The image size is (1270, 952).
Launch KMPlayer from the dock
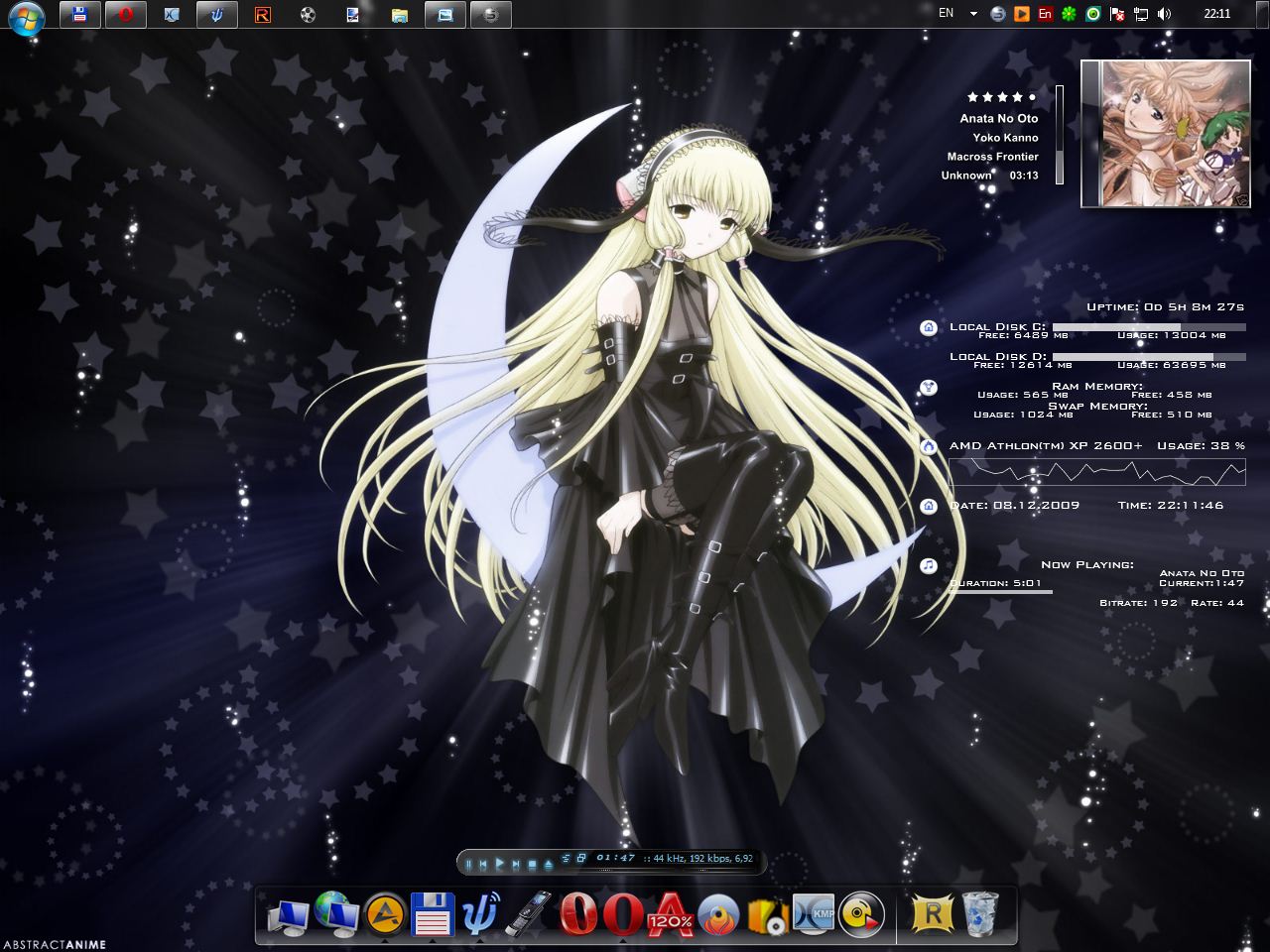point(814,914)
